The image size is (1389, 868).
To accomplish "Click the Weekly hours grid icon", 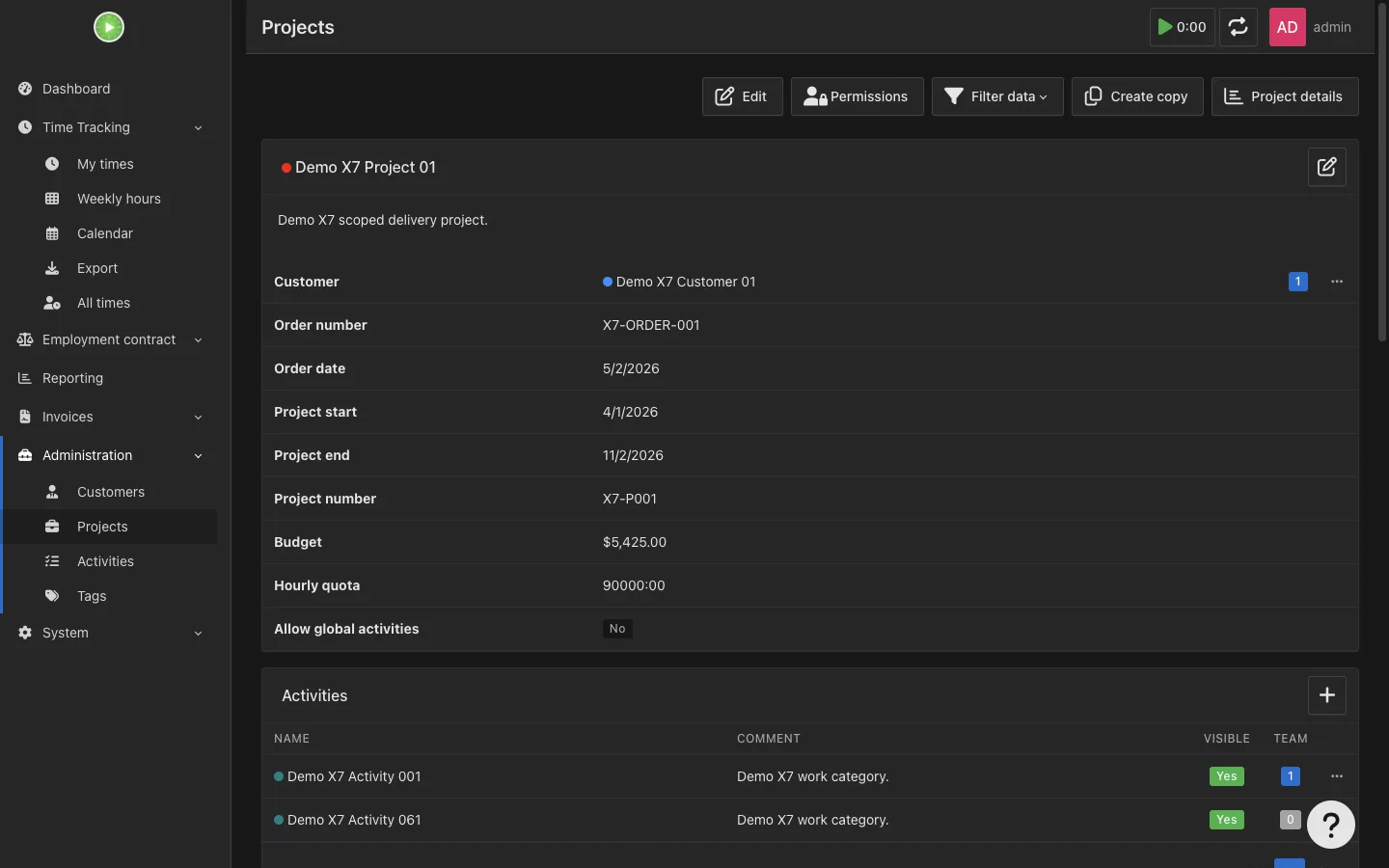I will click(x=52, y=199).
